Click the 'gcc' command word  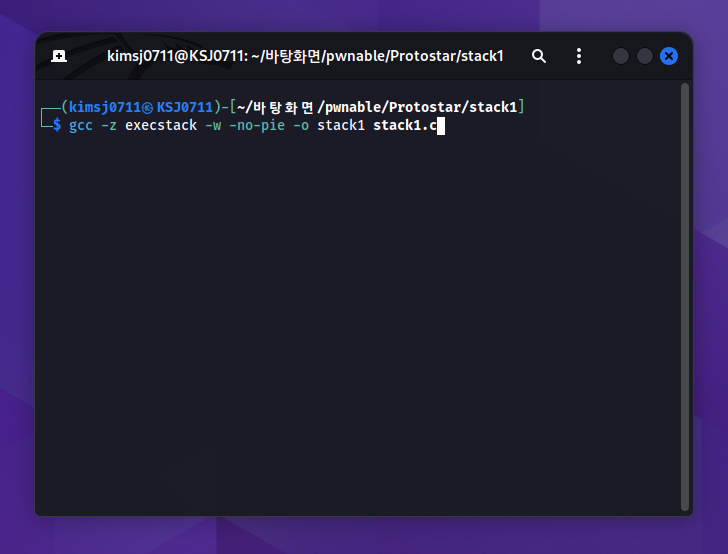tap(81, 125)
